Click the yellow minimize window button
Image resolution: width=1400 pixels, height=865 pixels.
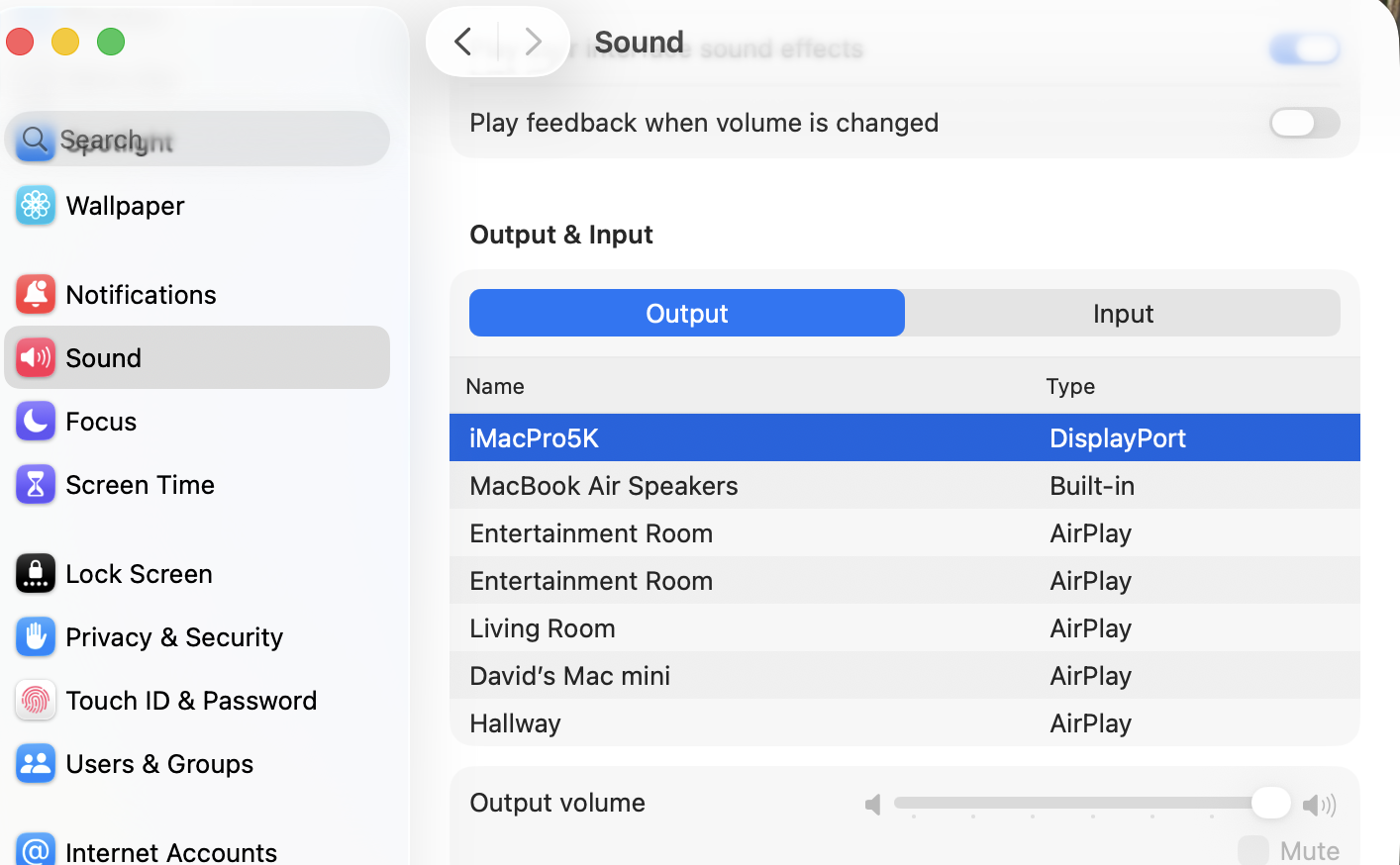pyautogui.click(x=65, y=42)
